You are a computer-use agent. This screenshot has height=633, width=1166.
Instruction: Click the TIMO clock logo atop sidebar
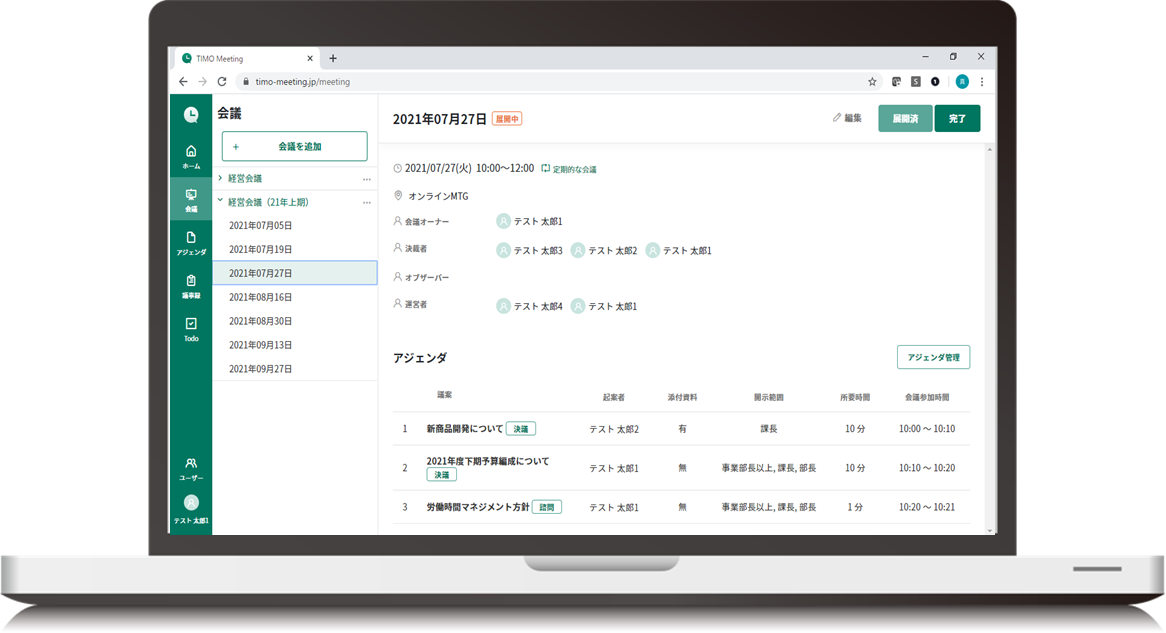click(x=191, y=115)
